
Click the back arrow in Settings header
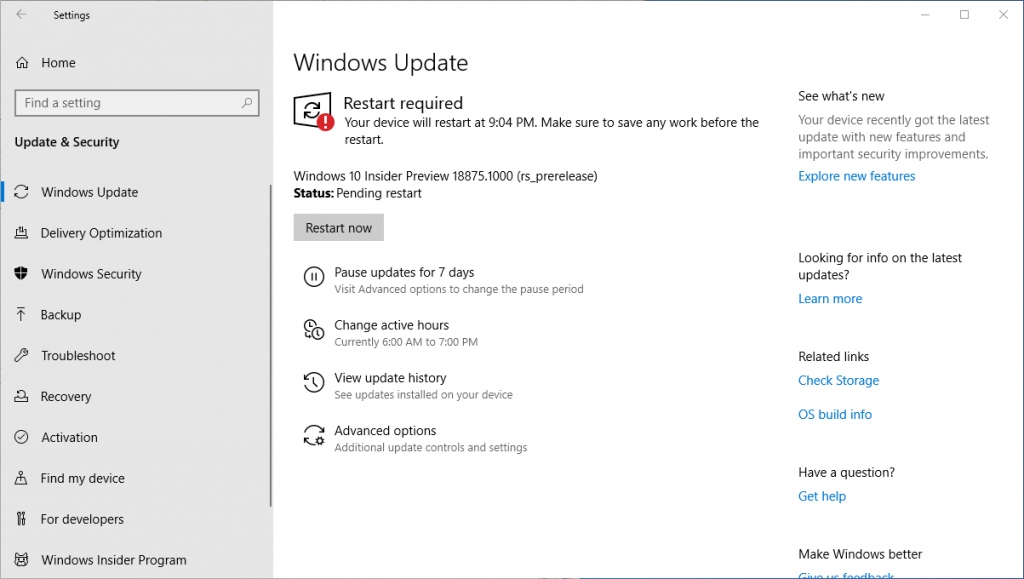21,15
